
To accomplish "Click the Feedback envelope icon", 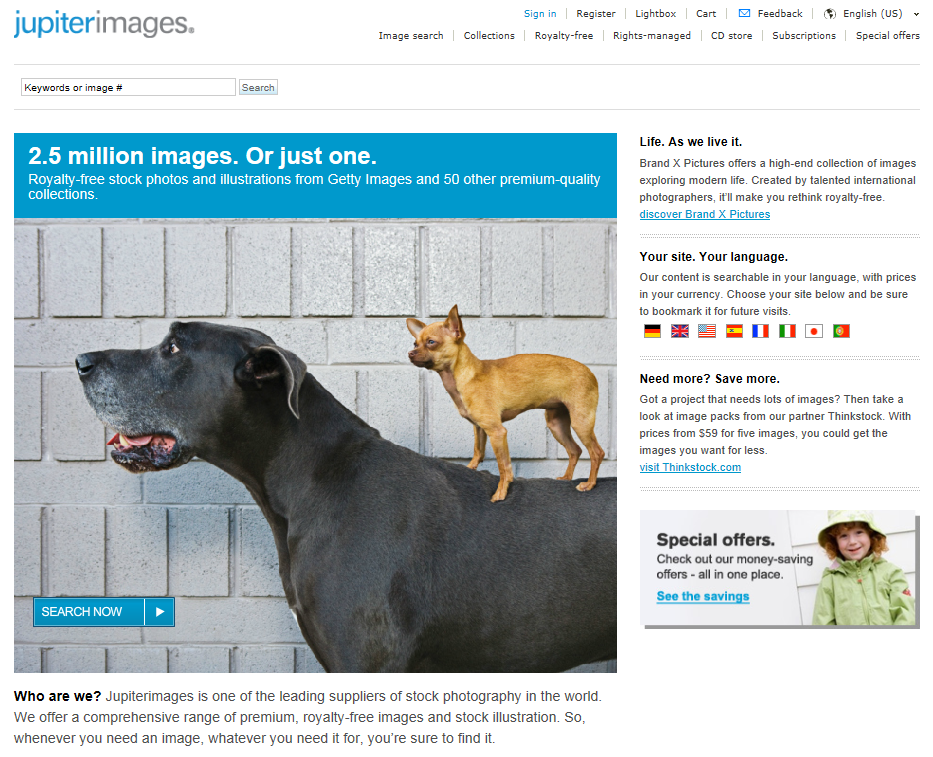I will 744,13.
